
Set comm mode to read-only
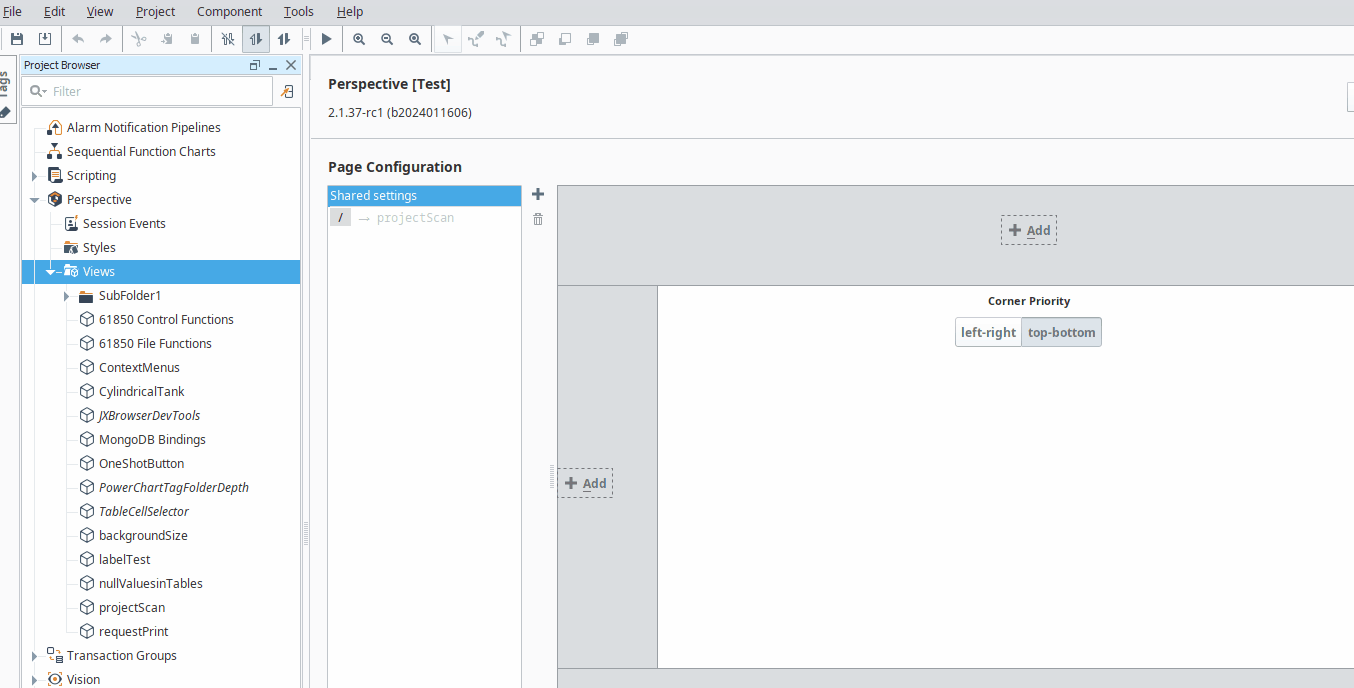256,39
